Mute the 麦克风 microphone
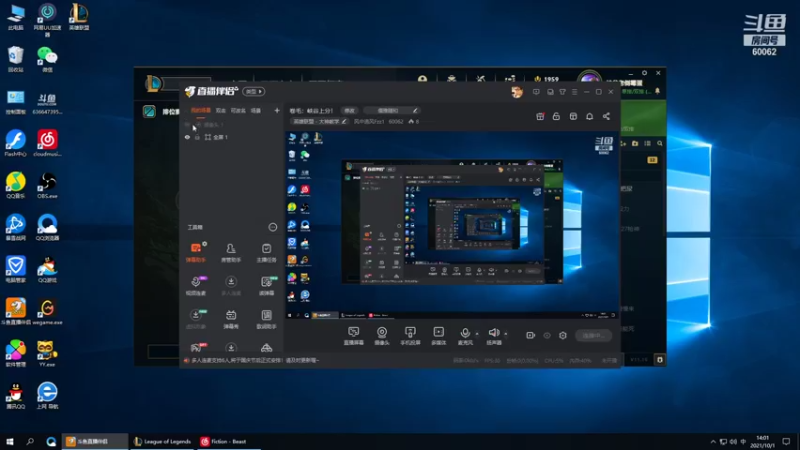Image resolution: width=800 pixels, height=450 pixels. (465, 336)
